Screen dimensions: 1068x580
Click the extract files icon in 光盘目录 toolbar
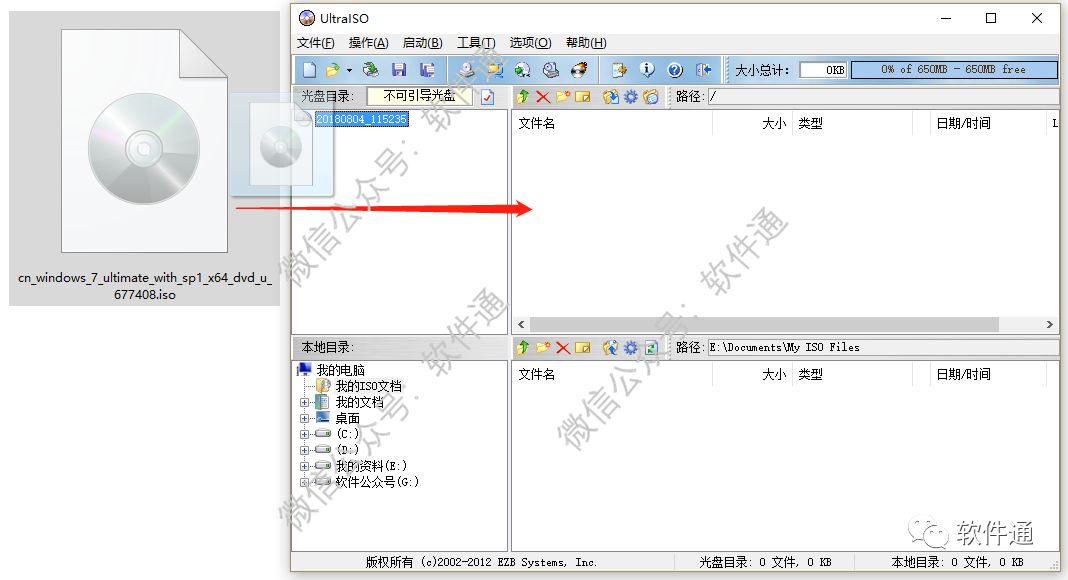[610, 97]
